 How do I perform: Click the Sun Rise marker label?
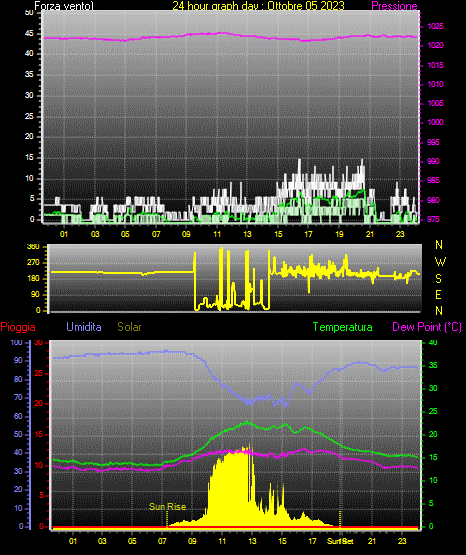pos(167,507)
